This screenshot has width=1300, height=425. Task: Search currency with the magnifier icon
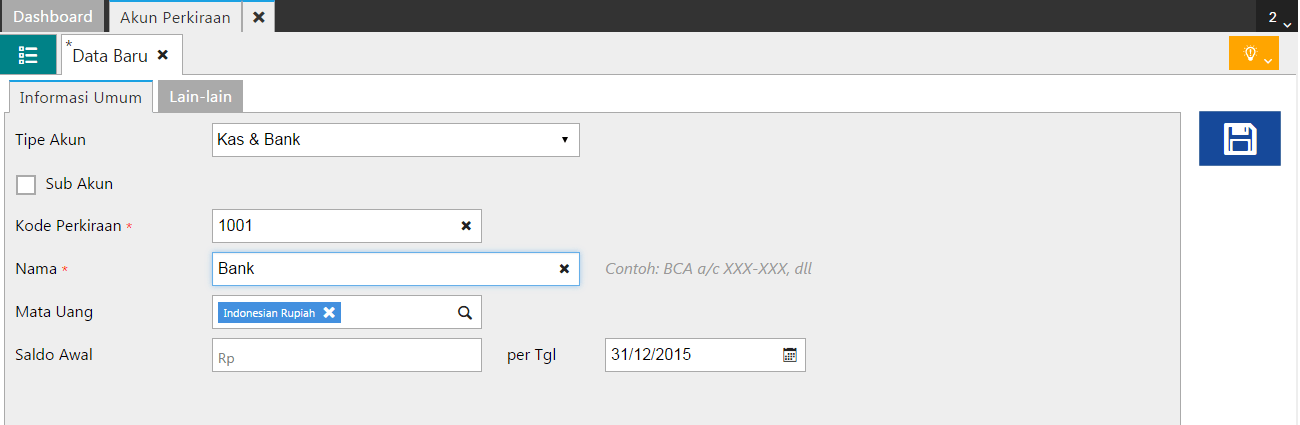465,312
